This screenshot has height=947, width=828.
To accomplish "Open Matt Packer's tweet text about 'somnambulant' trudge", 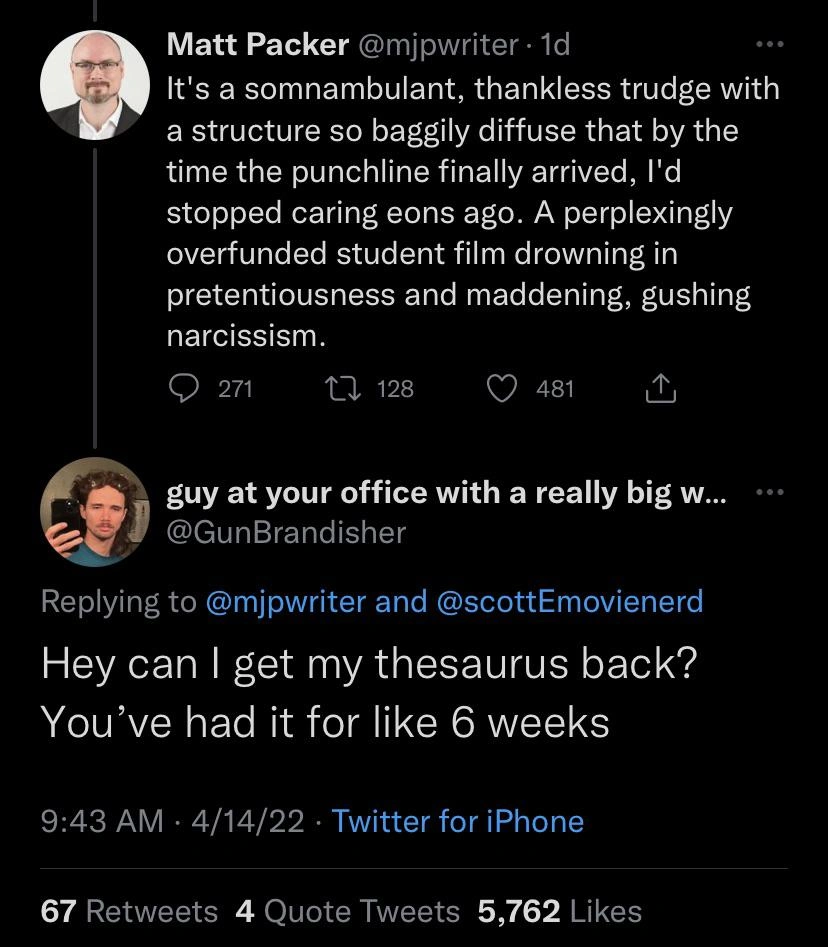I will pos(460,212).
